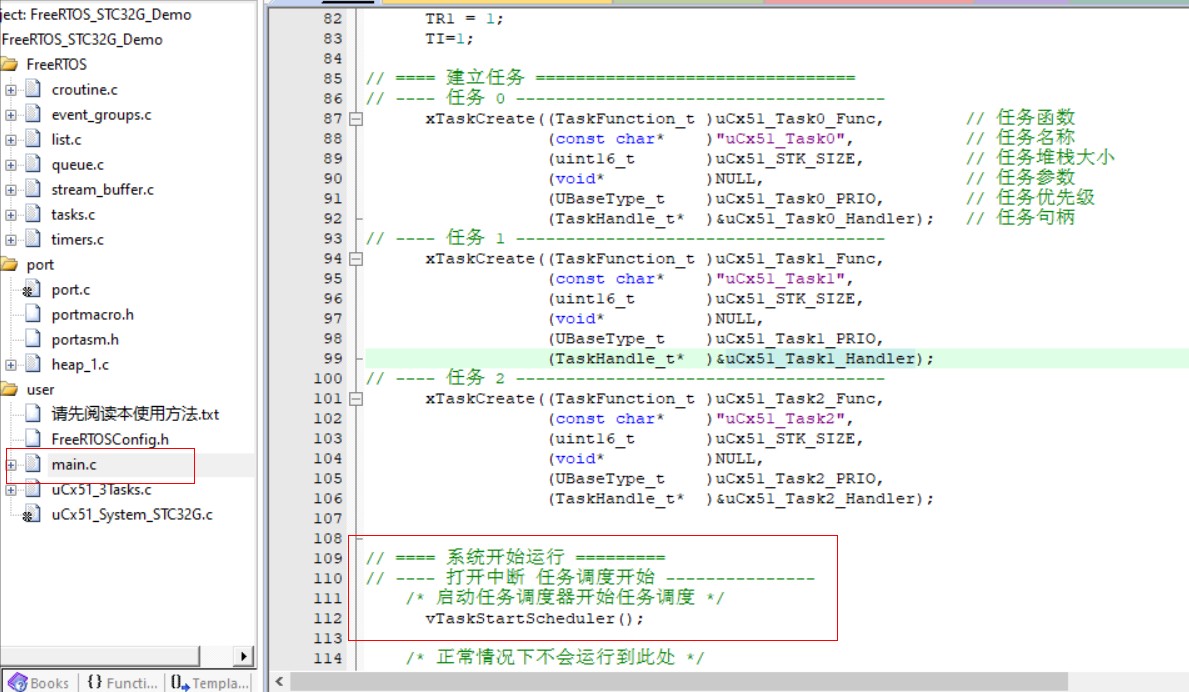
Task: Select port.c in project tree
Action: (71, 290)
